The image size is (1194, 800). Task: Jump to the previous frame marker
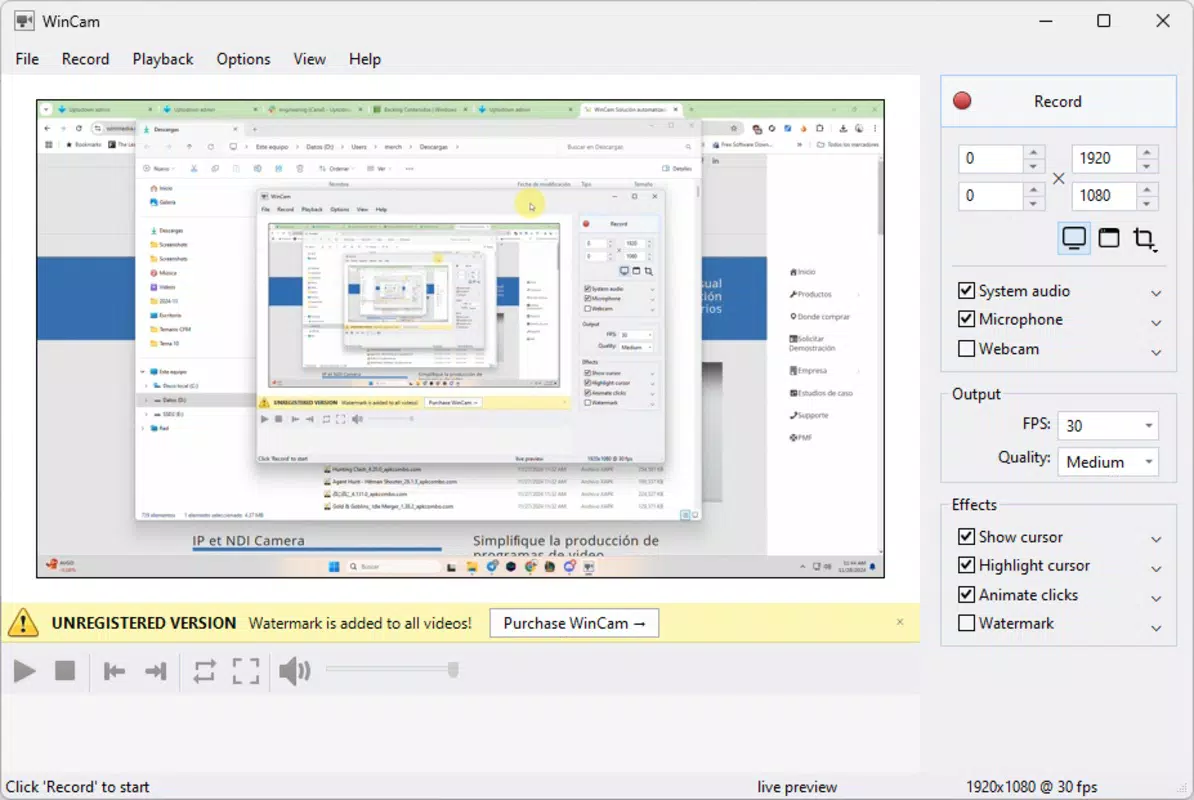coord(114,671)
